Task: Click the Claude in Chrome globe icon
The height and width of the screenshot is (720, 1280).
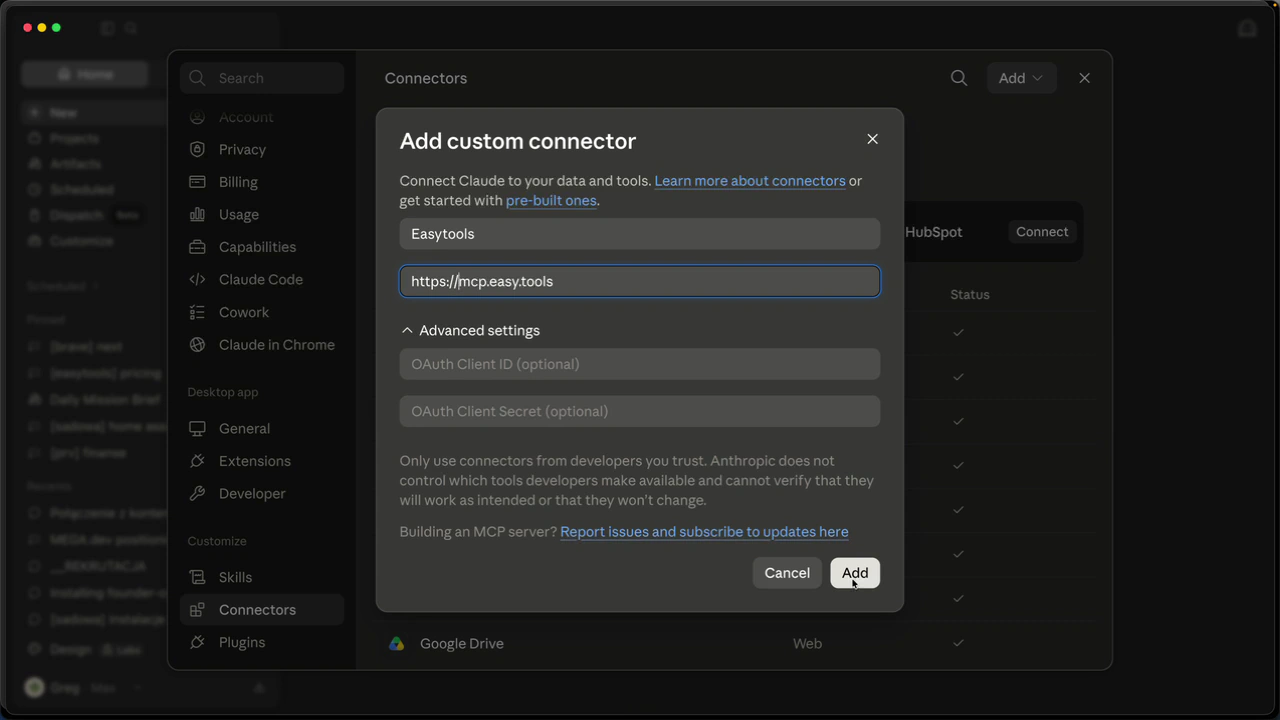Action: 198,344
